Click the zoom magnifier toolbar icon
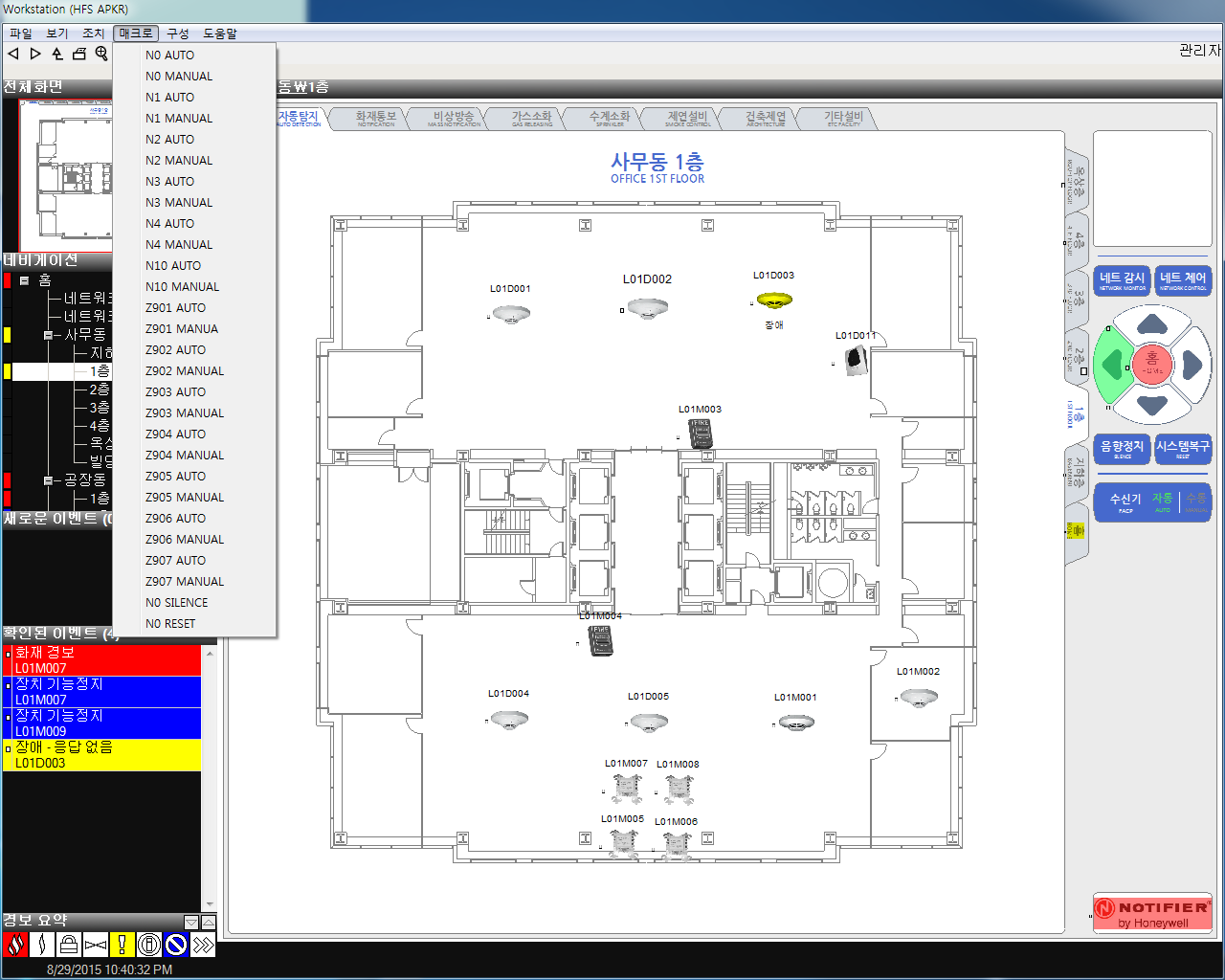 coord(101,54)
